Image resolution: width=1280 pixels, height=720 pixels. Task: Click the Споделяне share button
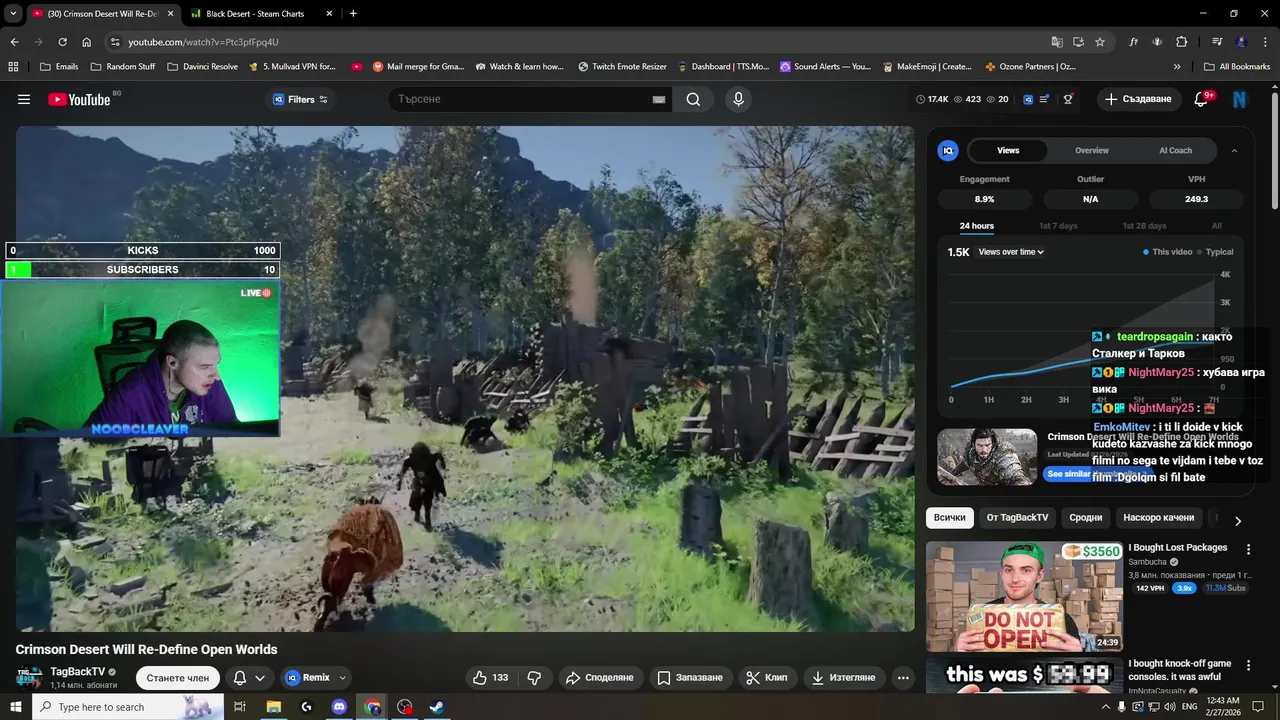click(x=600, y=677)
